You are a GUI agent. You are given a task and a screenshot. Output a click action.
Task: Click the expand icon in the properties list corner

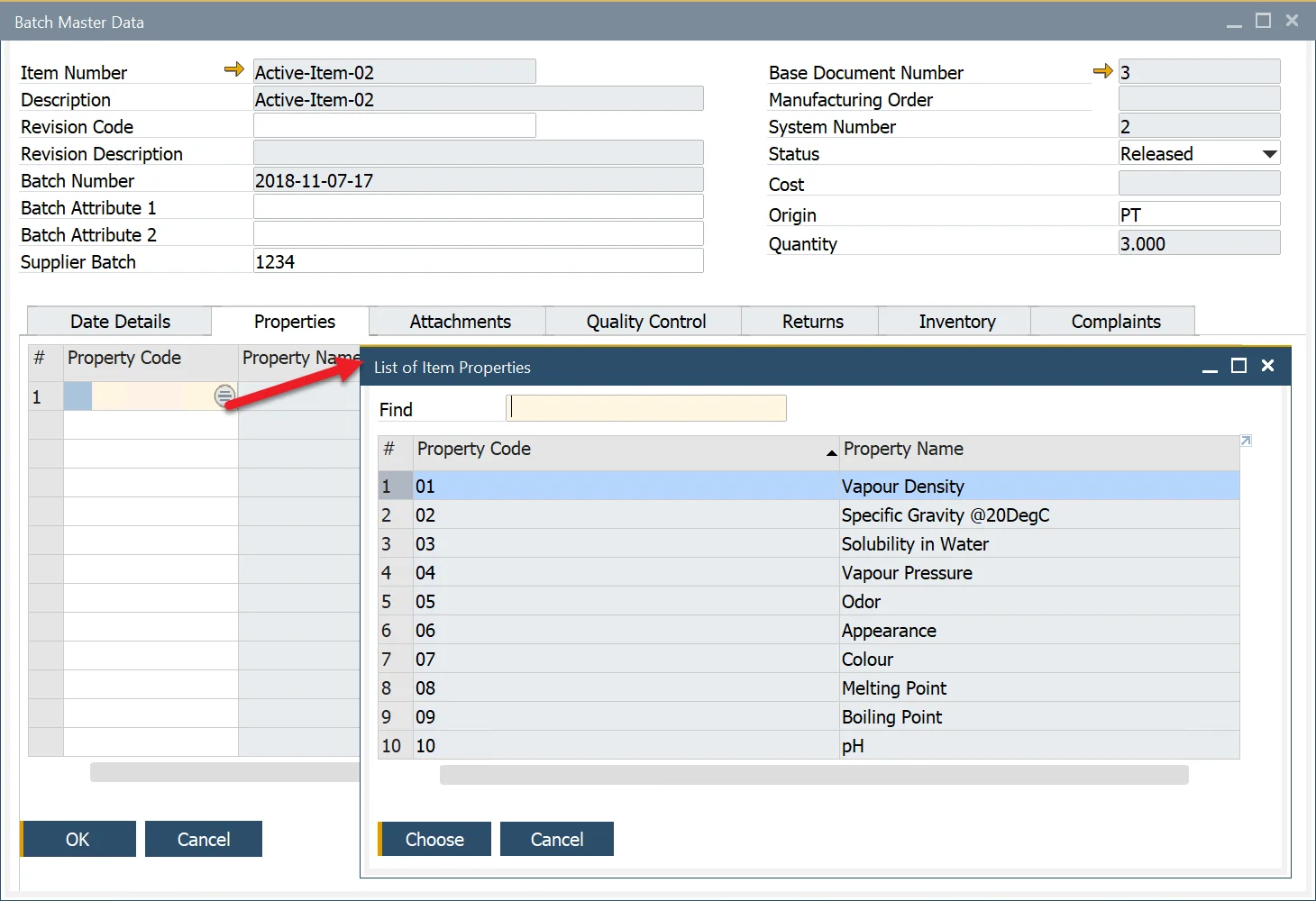(x=1246, y=441)
